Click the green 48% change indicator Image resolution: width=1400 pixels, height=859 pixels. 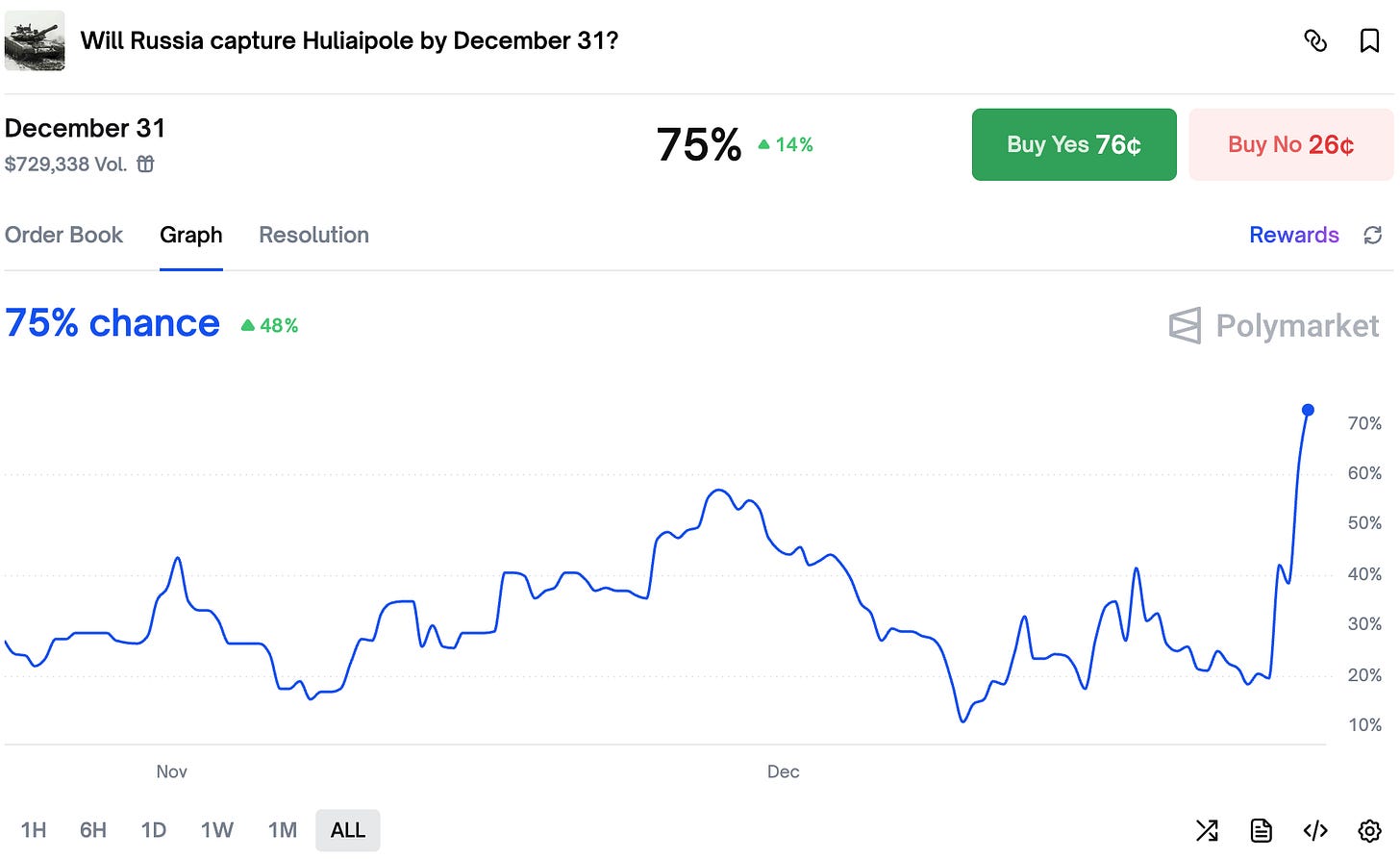click(269, 326)
